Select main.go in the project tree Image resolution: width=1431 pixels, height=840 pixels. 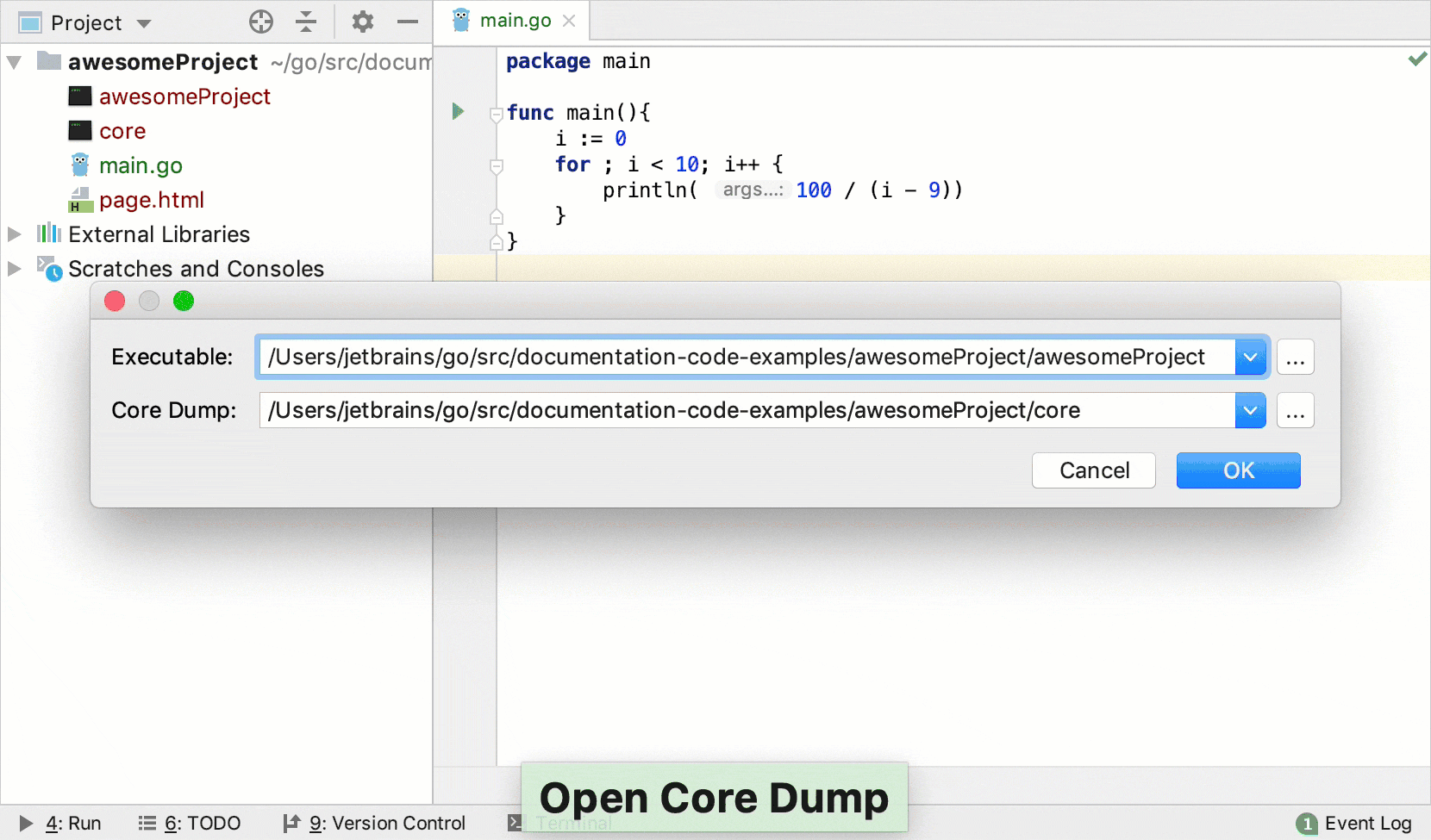[x=141, y=165]
